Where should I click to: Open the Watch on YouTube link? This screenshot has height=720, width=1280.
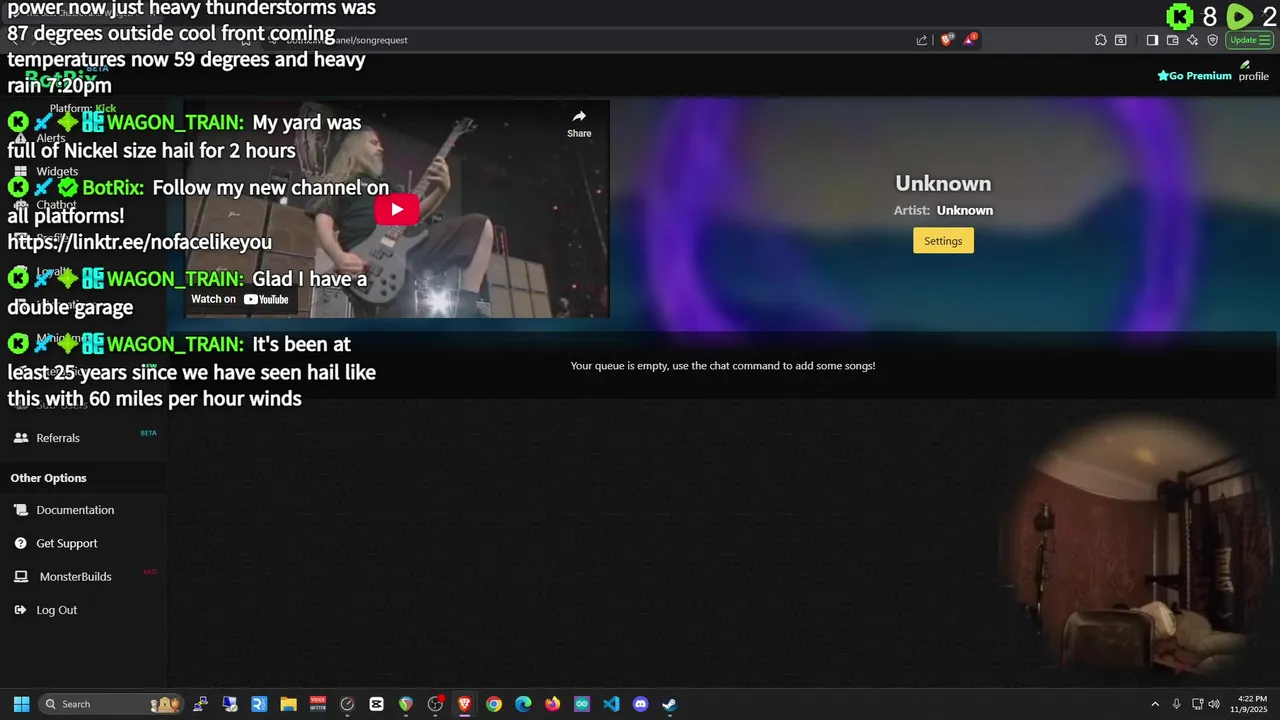240,299
